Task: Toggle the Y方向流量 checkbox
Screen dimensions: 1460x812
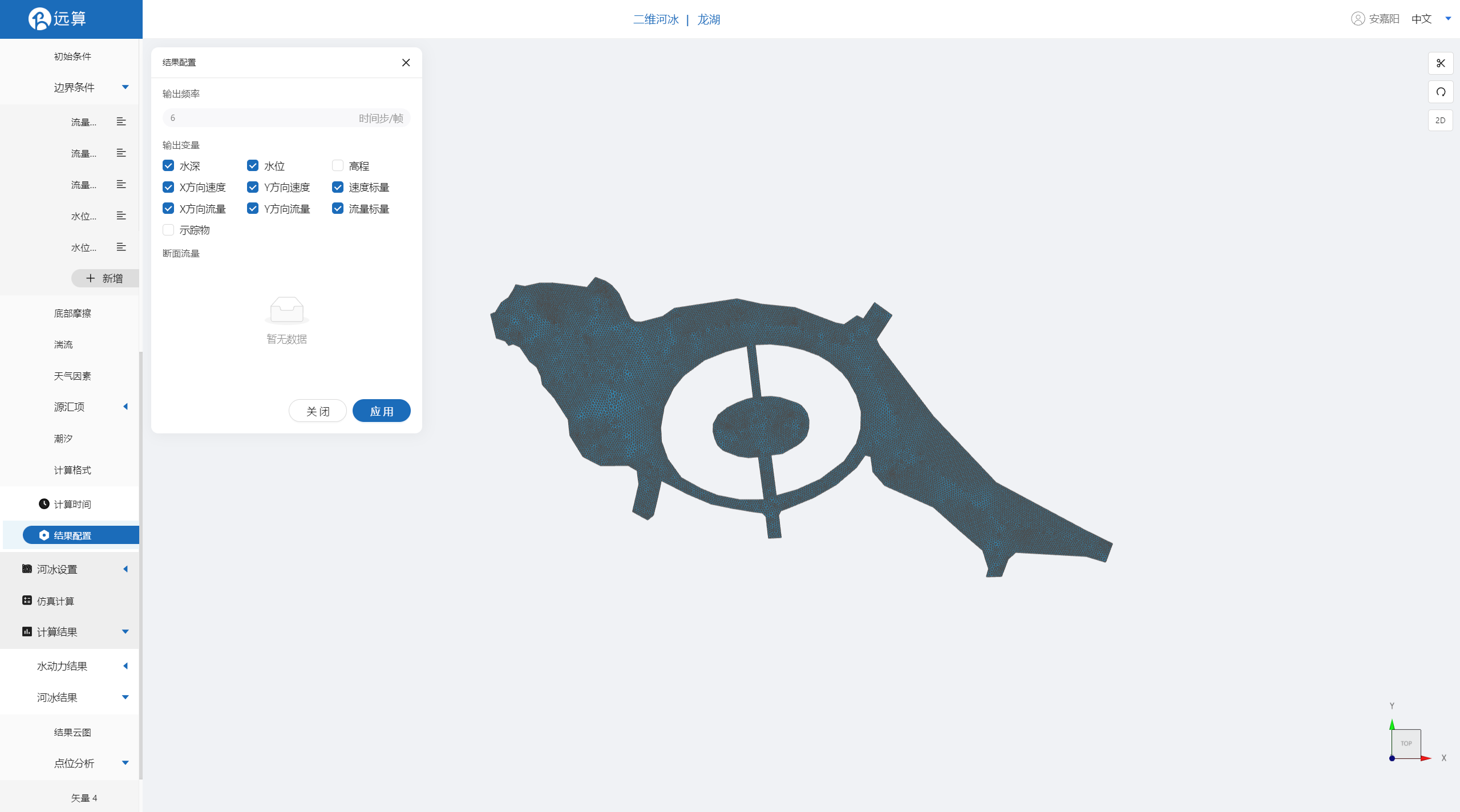Action: pos(253,208)
